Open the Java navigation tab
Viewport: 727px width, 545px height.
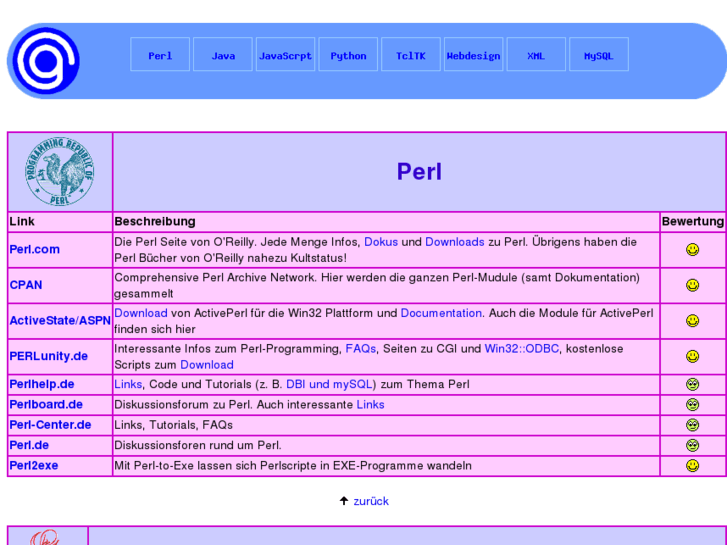pos(223,54)
